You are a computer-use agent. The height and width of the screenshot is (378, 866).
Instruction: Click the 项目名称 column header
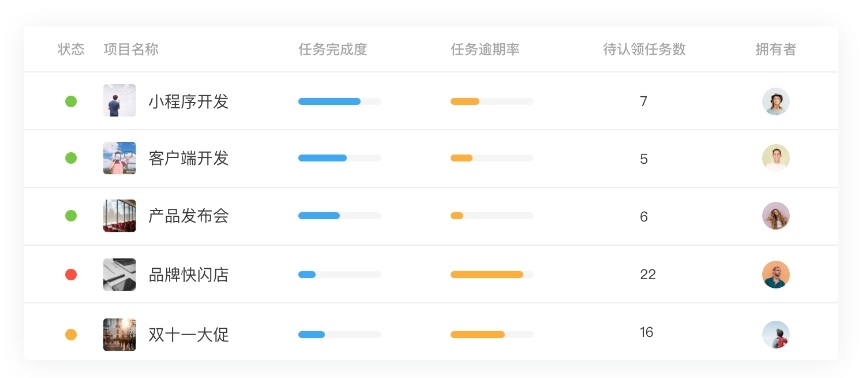click(x=131, y=49)
